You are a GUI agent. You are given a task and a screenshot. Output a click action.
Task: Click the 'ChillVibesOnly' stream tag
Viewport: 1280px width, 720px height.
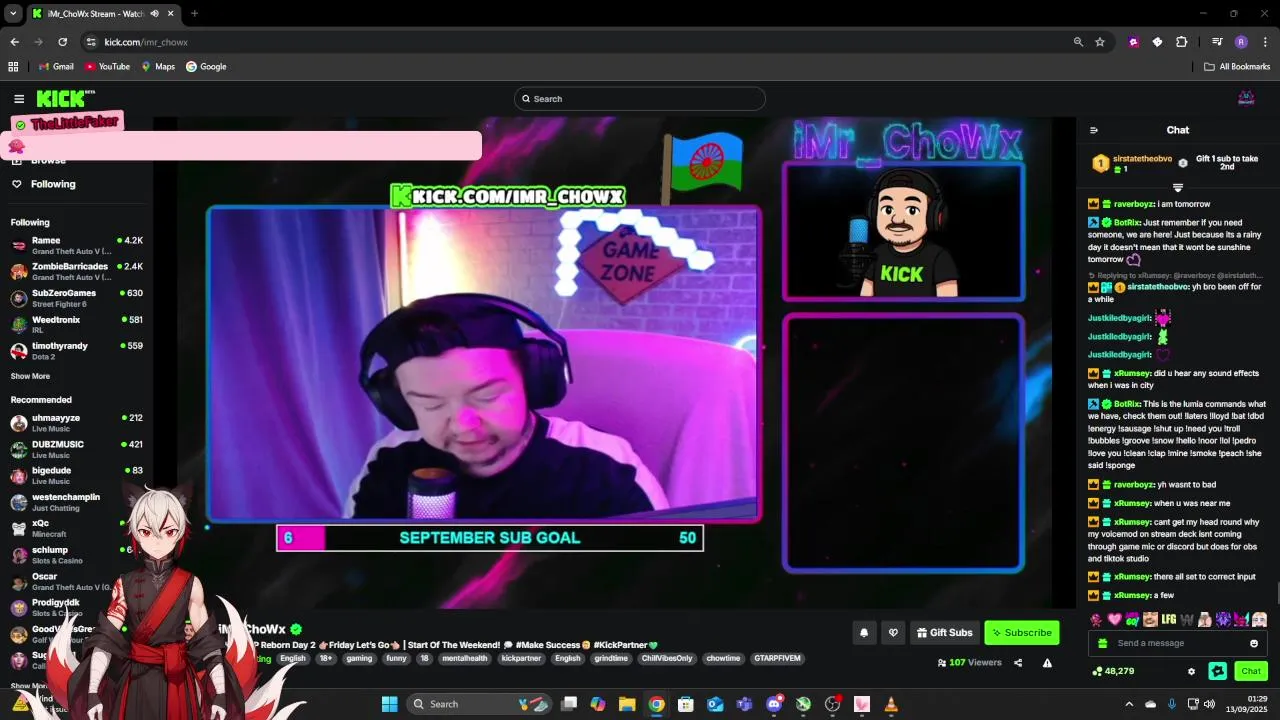pos(667,659)
